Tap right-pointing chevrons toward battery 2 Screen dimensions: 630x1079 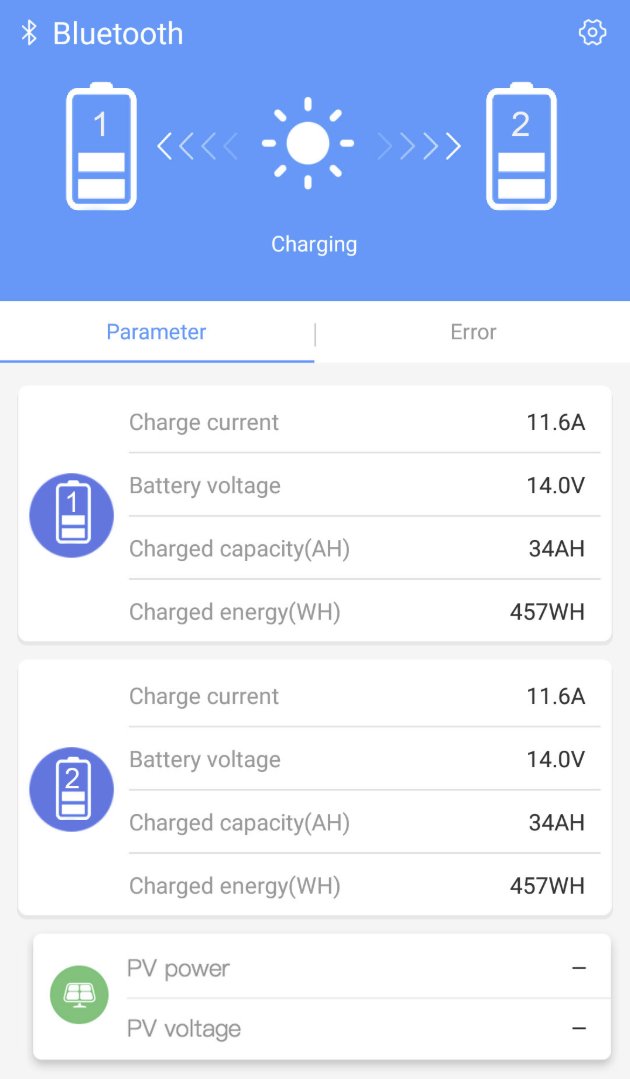tap(420, 146)
